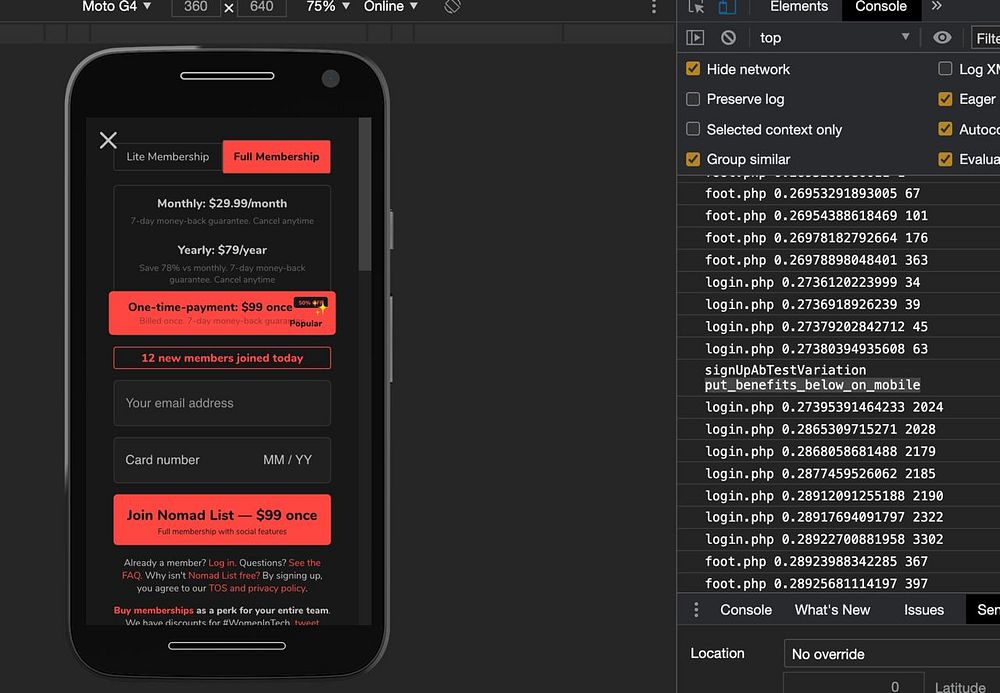Open the drawer three-dot menu
1000x693 pixels.
coord(696,610)
